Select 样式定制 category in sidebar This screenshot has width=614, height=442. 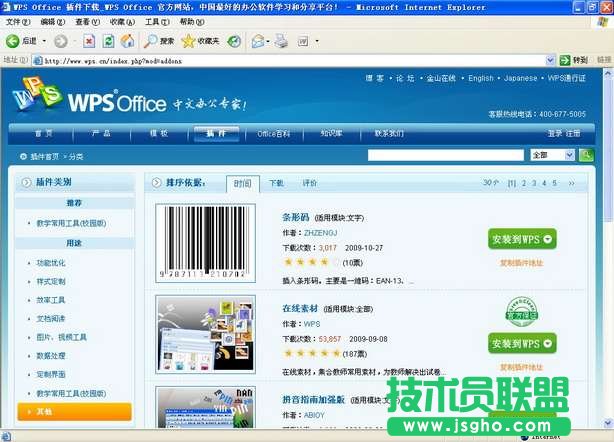pos(51,281)
